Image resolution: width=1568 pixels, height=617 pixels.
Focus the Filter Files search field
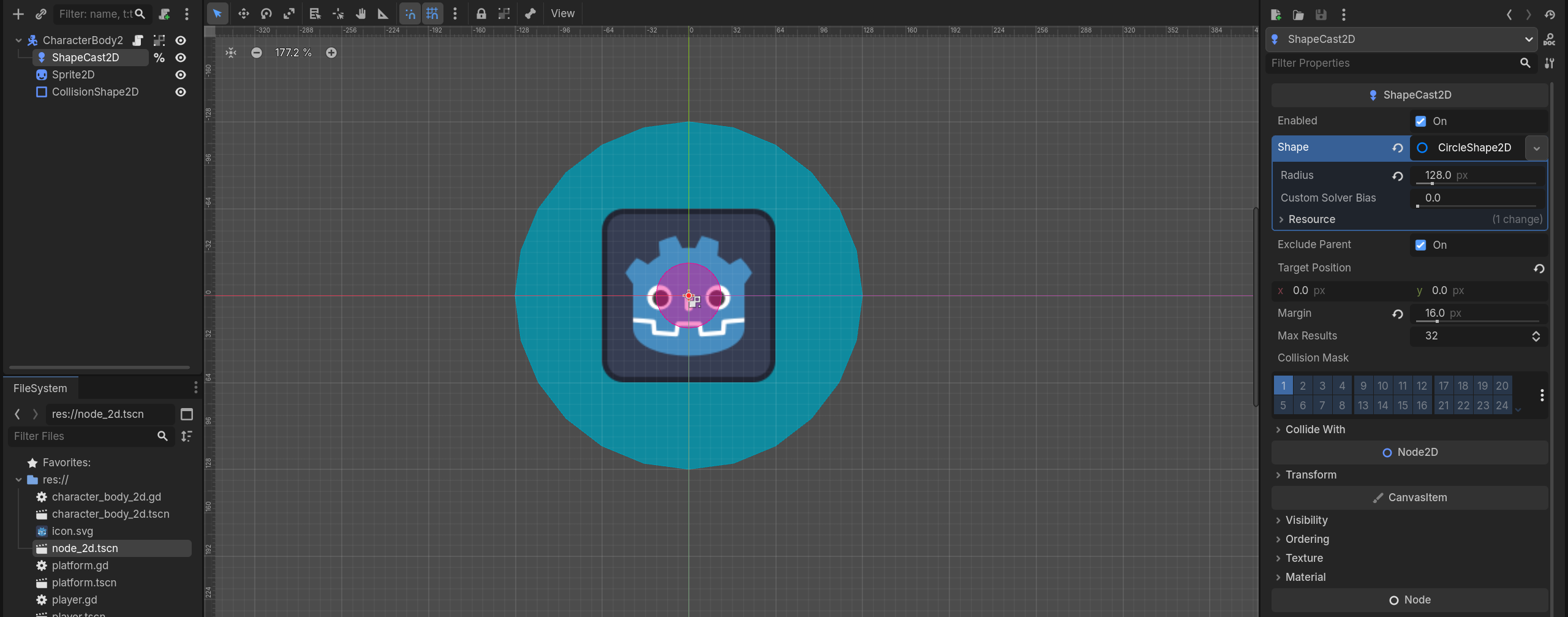coord(91,436)
